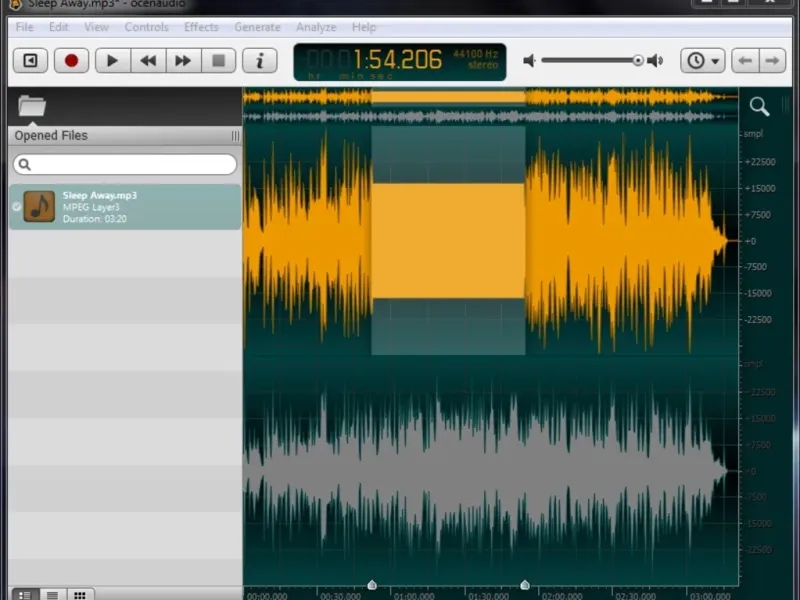Viewport: 800px width, 600px height.
Task: Open the file information (i) button
Action: pos(260,61)
